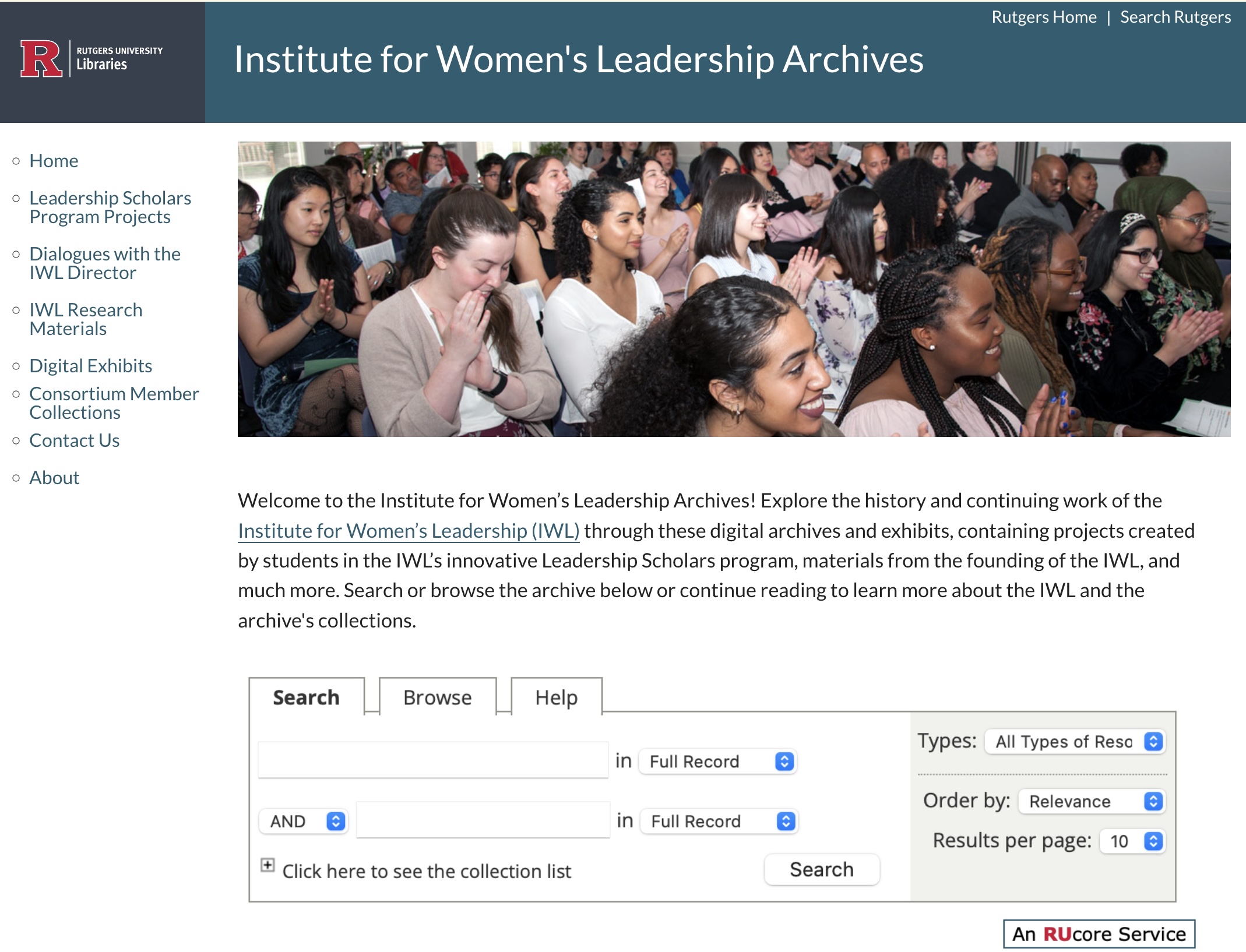
Task: Click the audience banner photo
Action: click(x=734, y=289)
